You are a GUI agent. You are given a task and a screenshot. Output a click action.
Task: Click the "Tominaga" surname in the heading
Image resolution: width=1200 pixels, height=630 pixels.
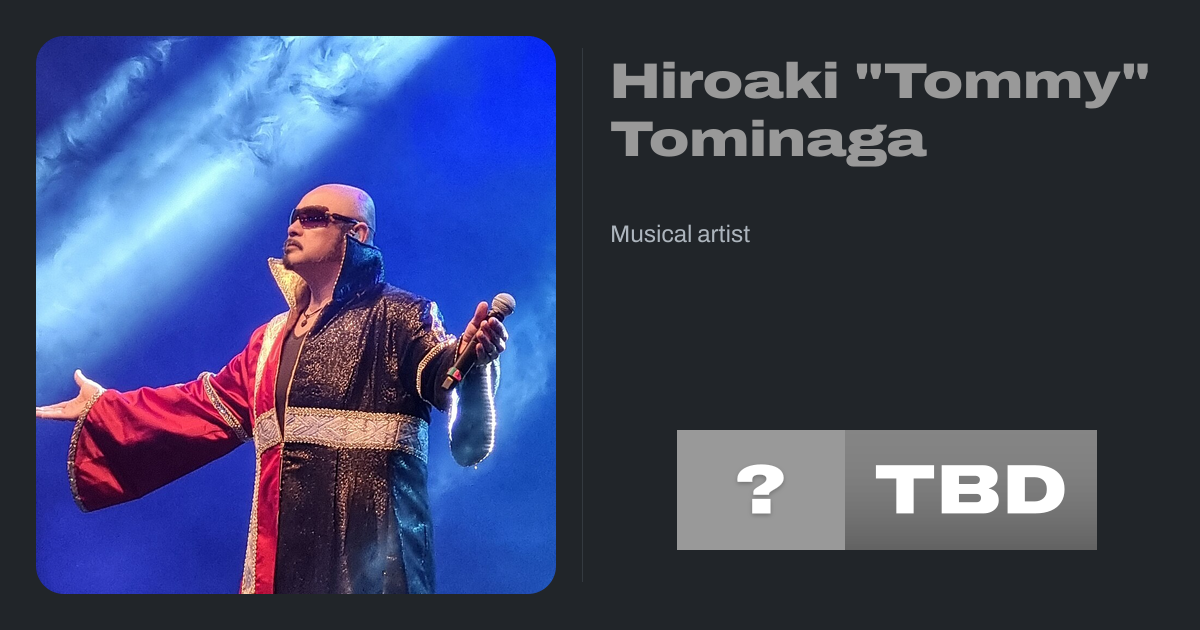click(769, 140)
